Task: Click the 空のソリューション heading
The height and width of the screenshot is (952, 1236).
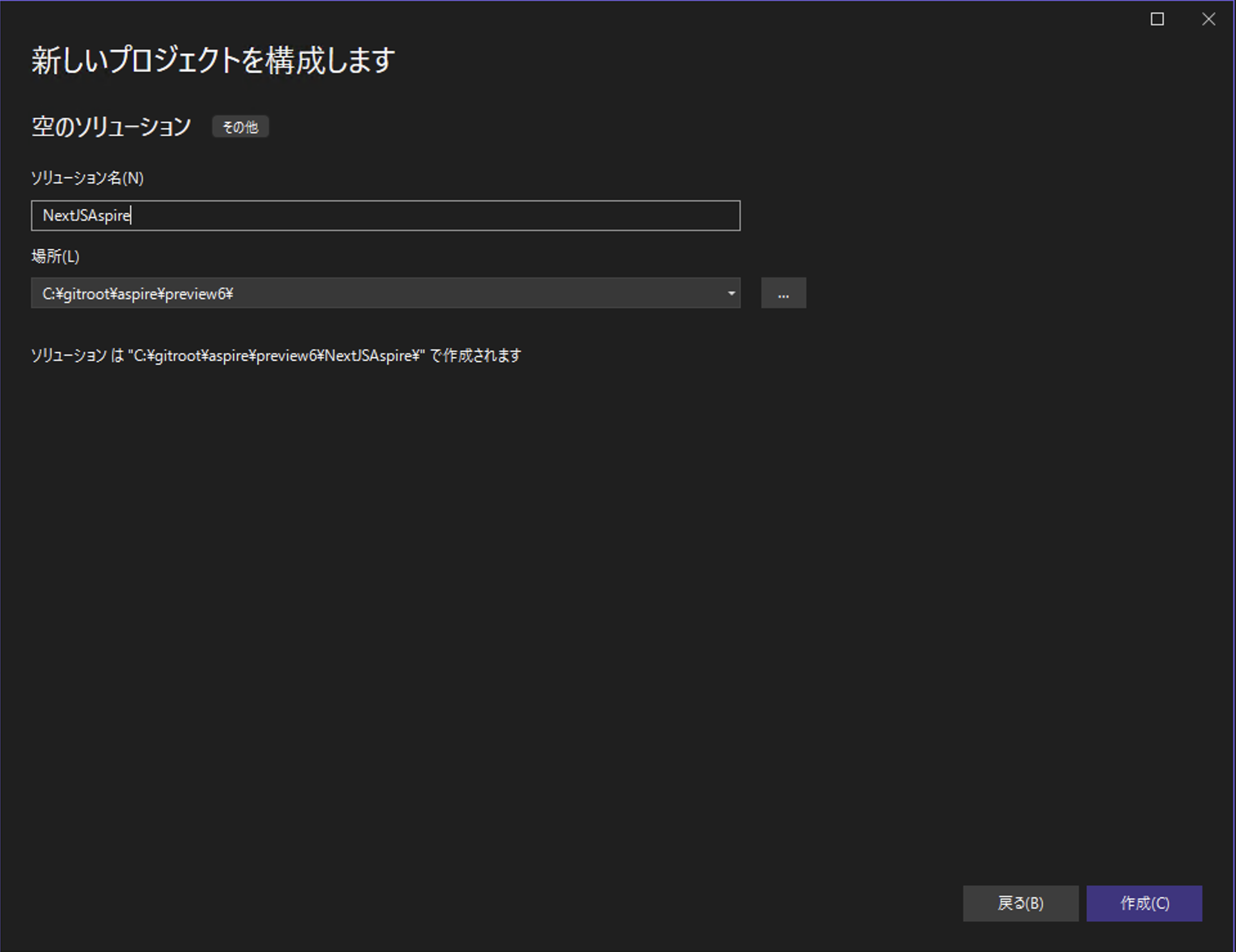Action: (x=111, y=126)
